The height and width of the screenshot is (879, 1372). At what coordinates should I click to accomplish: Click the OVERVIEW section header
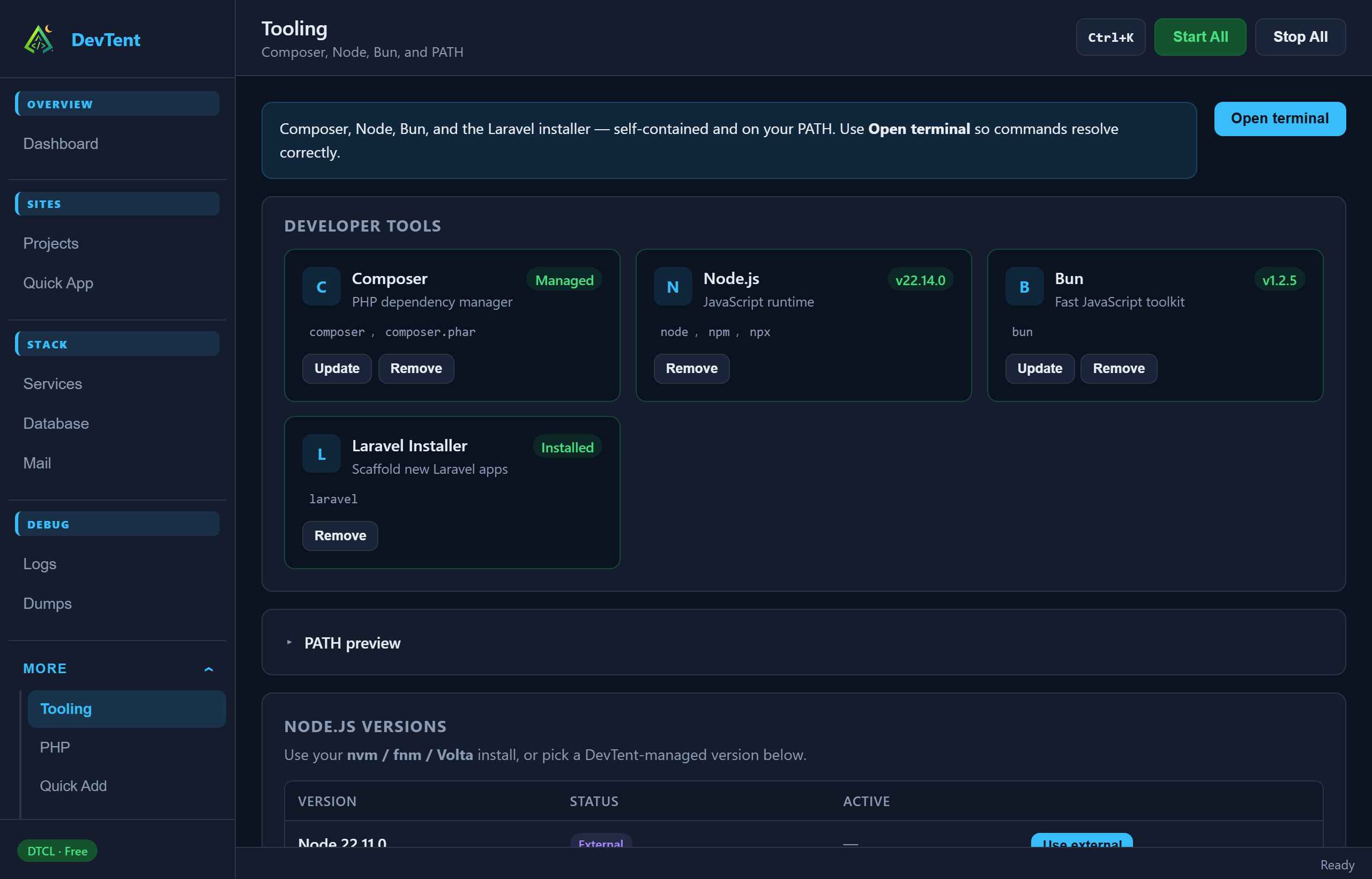point(117,104)
